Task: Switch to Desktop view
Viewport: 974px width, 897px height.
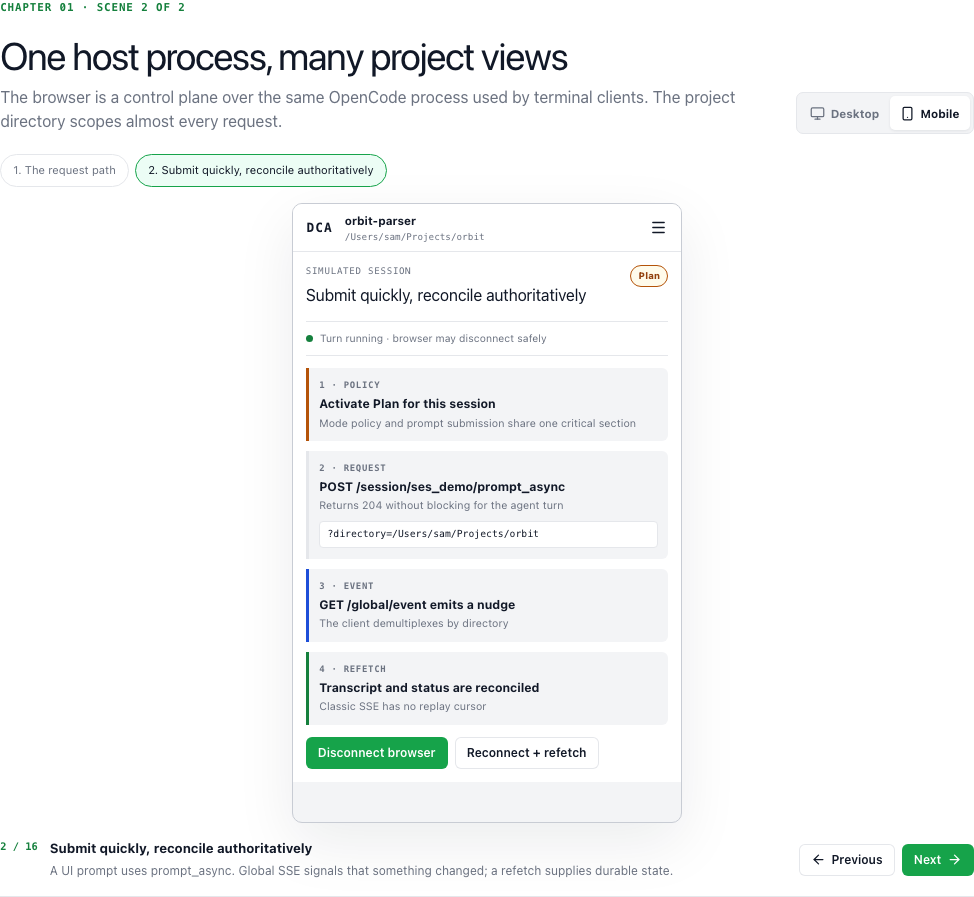Action: (844, 114)
